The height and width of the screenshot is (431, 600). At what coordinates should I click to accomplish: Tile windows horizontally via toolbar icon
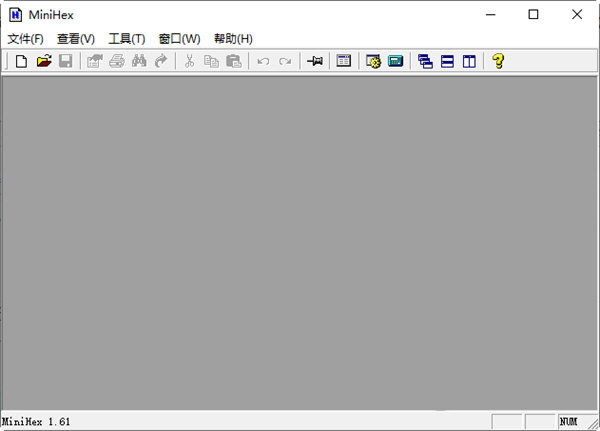coord(447,62)
